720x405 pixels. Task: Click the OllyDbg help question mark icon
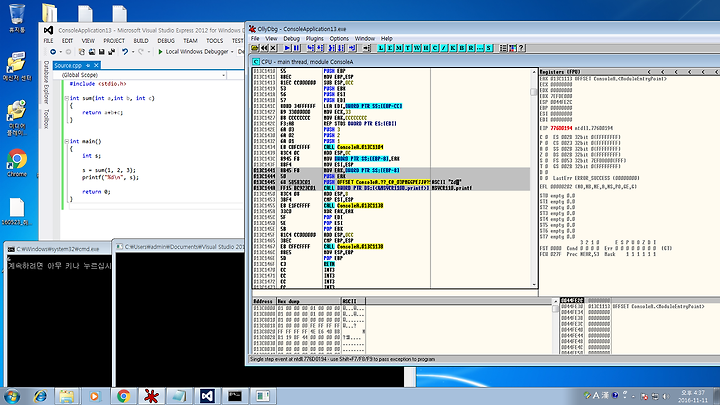pos(521,48)
